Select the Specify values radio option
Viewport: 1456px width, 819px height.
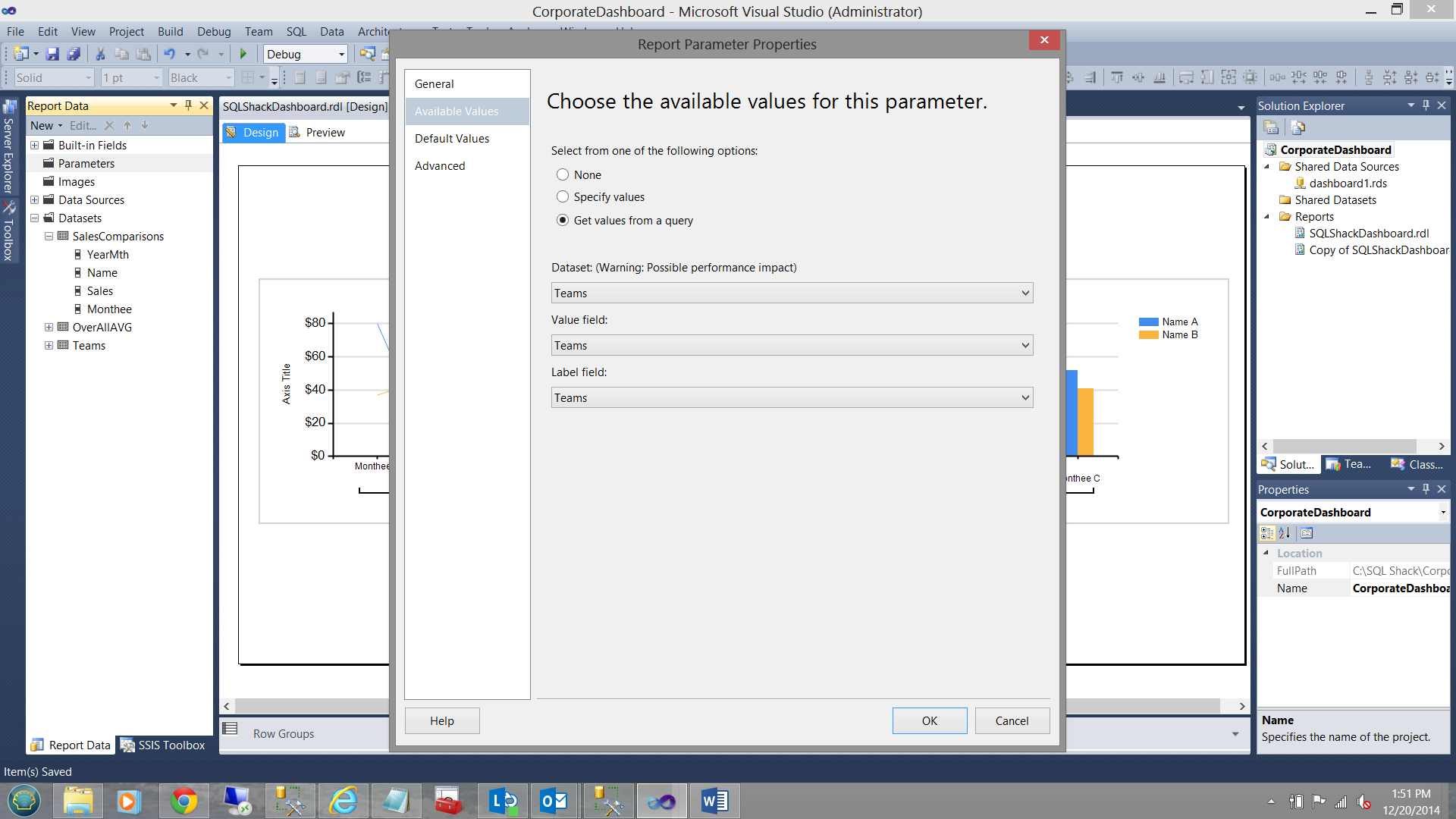pos(563,197)
